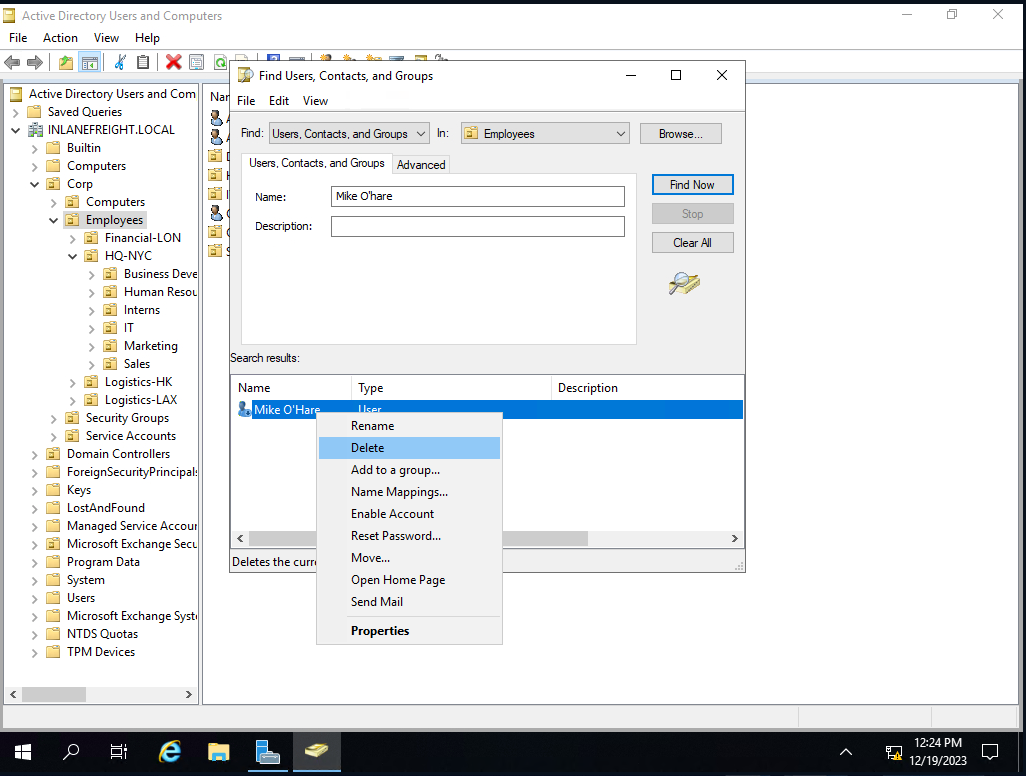Choose Reset Password... from menu

click(x=410, y=536)
